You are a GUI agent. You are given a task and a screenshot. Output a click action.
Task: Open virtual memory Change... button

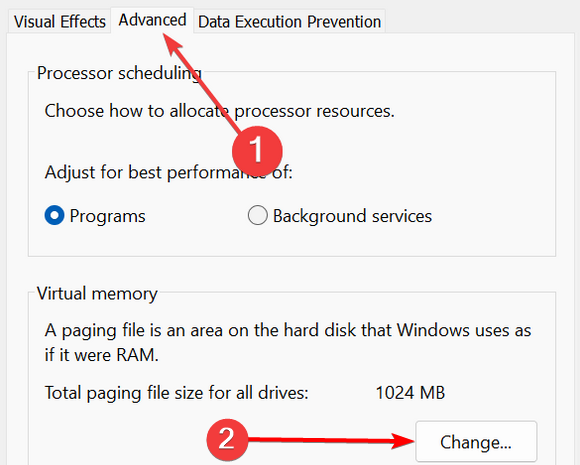476,442
